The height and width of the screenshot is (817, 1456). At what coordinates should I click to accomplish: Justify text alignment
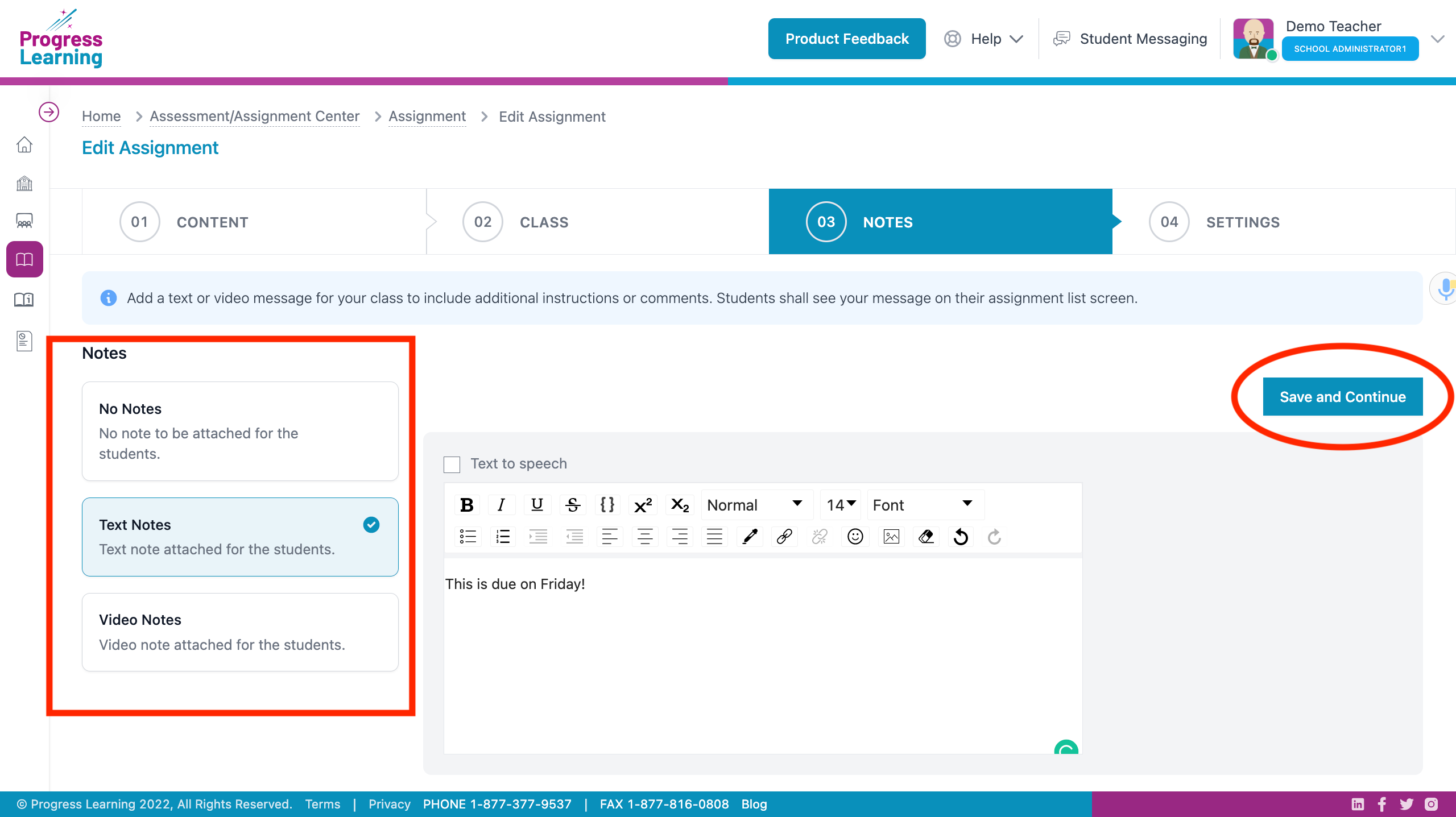pyautogui.click(x=715, y=536)
